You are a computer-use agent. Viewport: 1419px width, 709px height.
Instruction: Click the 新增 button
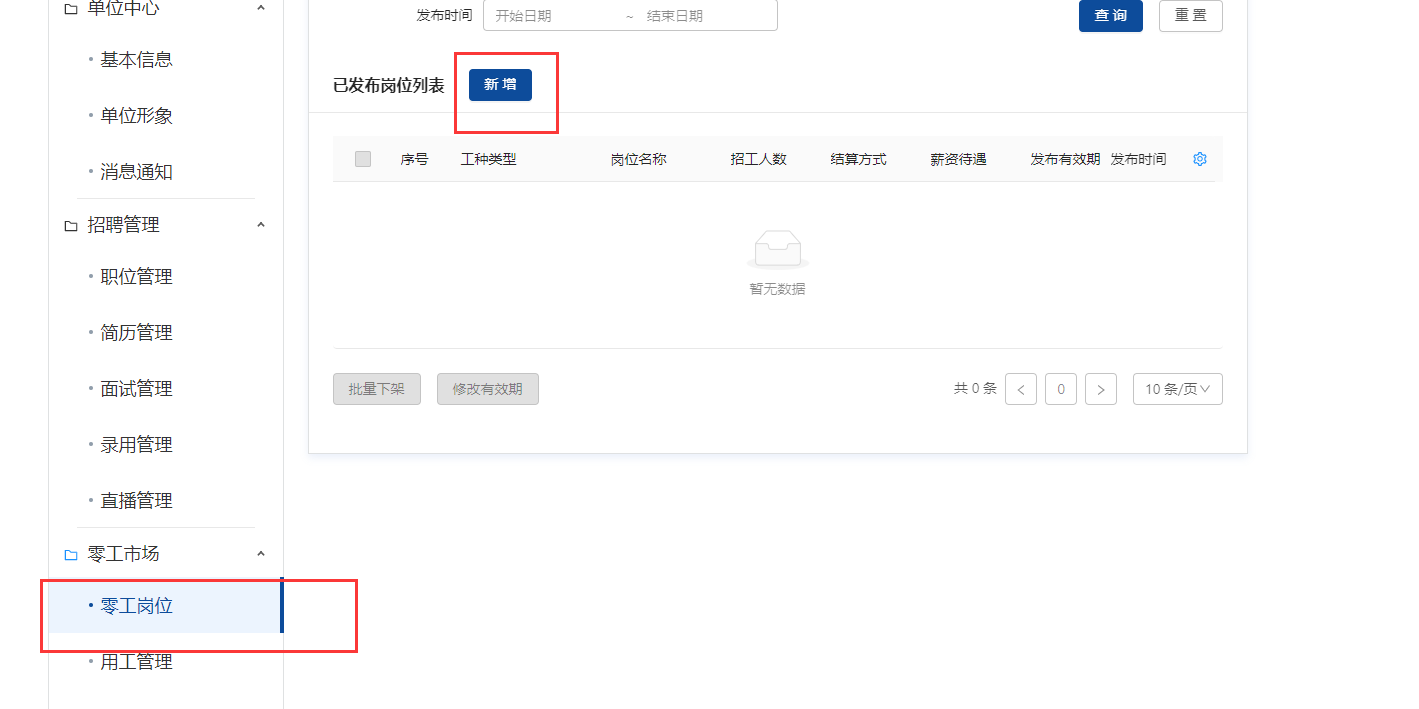coord(500,85)
